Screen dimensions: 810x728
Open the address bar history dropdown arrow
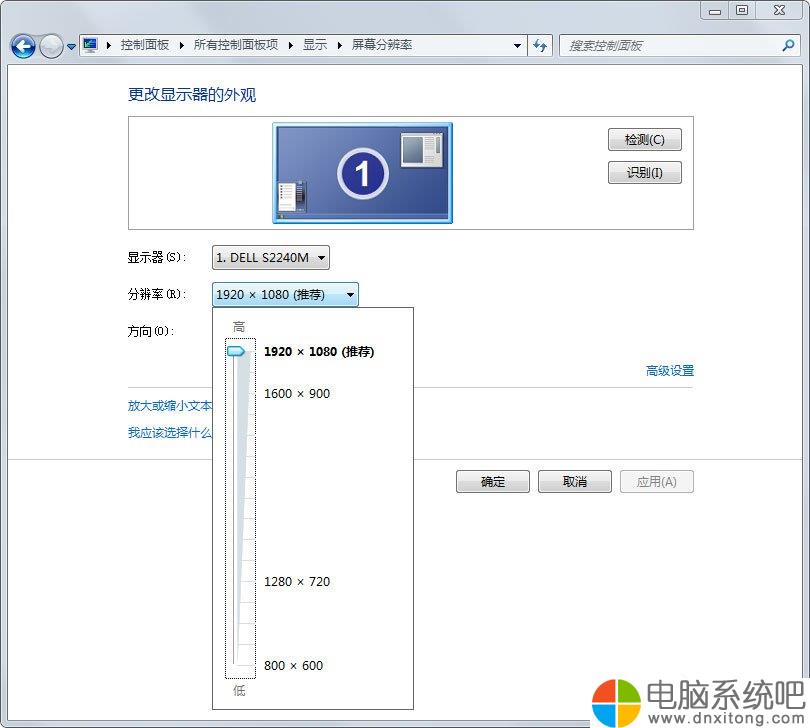click(517, 45)
